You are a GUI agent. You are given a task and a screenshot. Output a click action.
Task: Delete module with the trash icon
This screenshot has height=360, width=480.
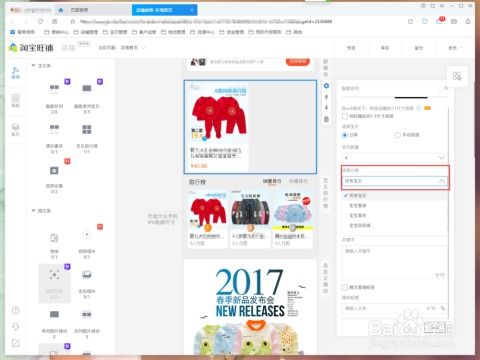click(326, 119)
